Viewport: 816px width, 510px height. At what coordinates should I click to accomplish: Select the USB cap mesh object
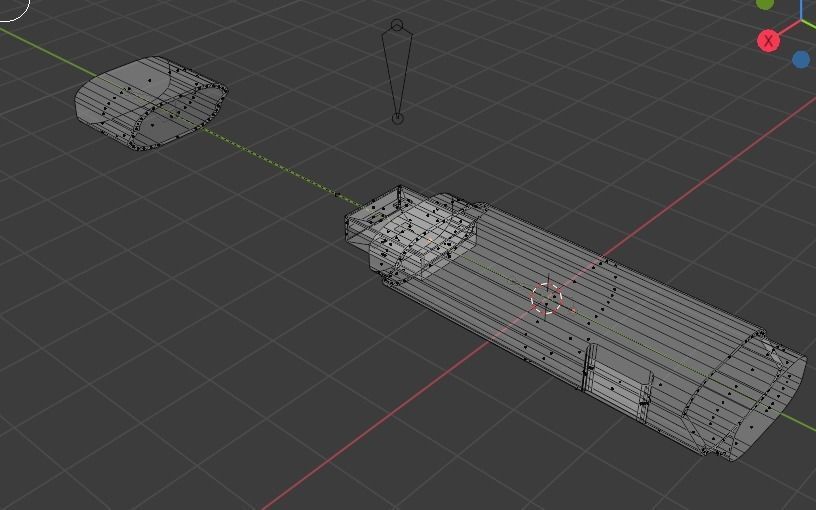[x=151, y=104]
